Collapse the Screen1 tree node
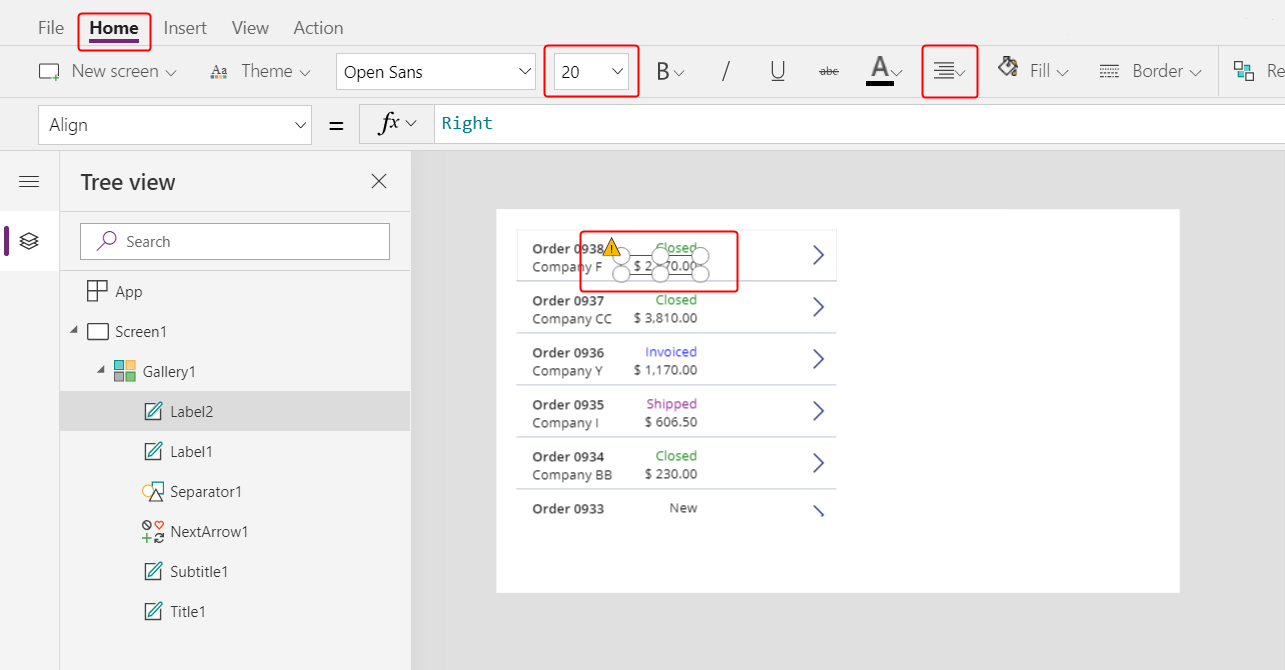The image size is (1285, 670). click(x=74, y=331)
